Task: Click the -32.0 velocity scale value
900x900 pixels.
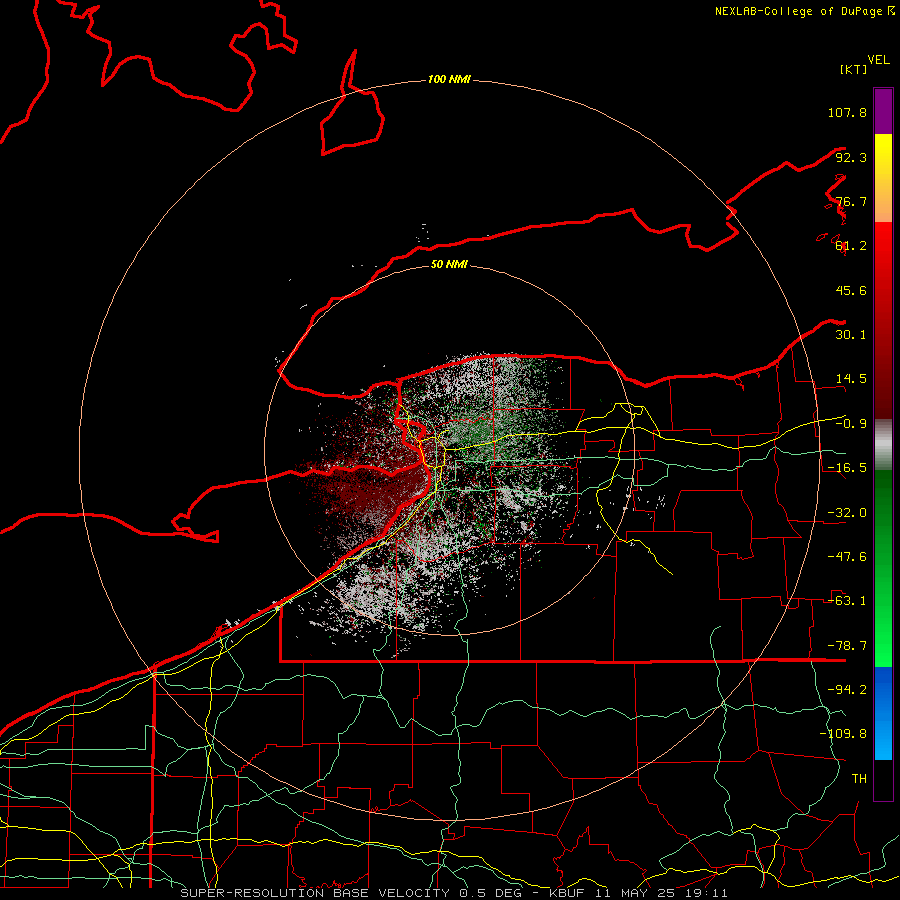Action: pos(847,513)
